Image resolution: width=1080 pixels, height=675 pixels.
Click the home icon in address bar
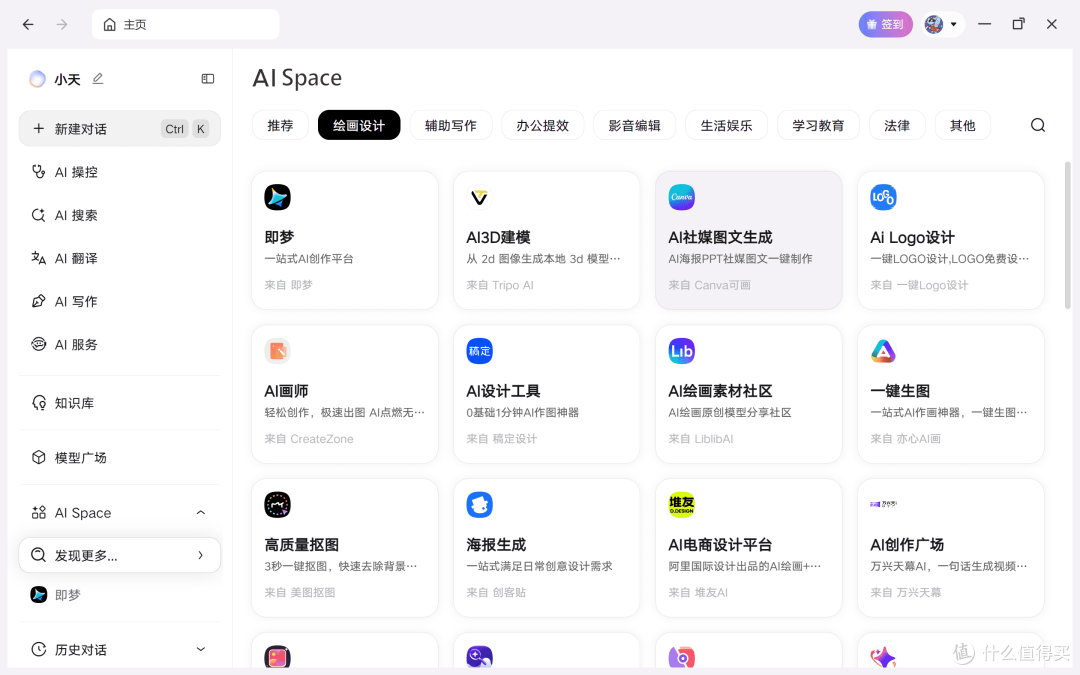click(110, 25)
